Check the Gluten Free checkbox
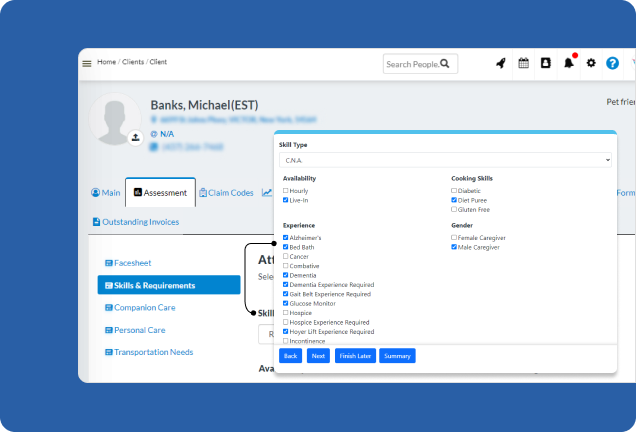636x432 pixels. 454,209
